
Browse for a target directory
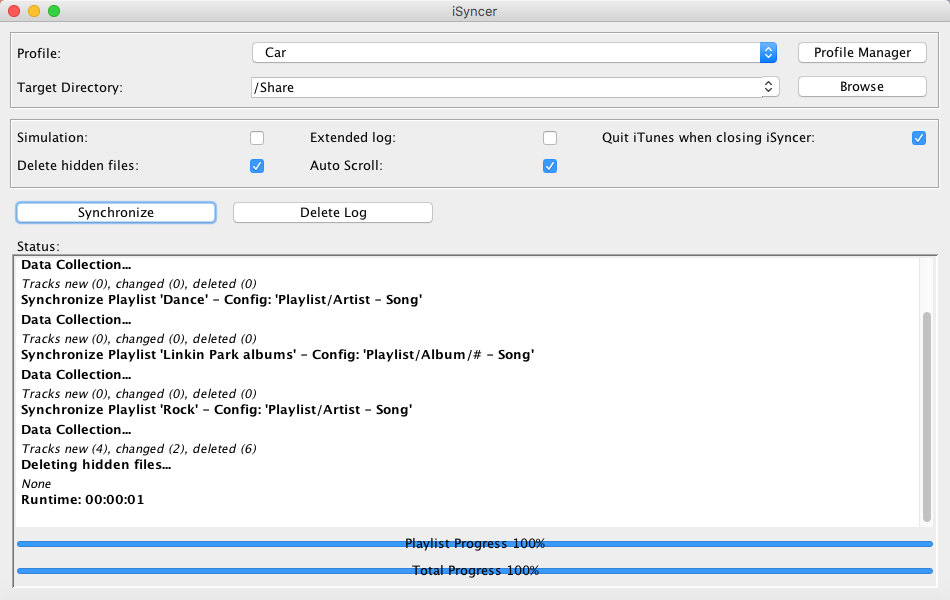(x=862, y=87)
